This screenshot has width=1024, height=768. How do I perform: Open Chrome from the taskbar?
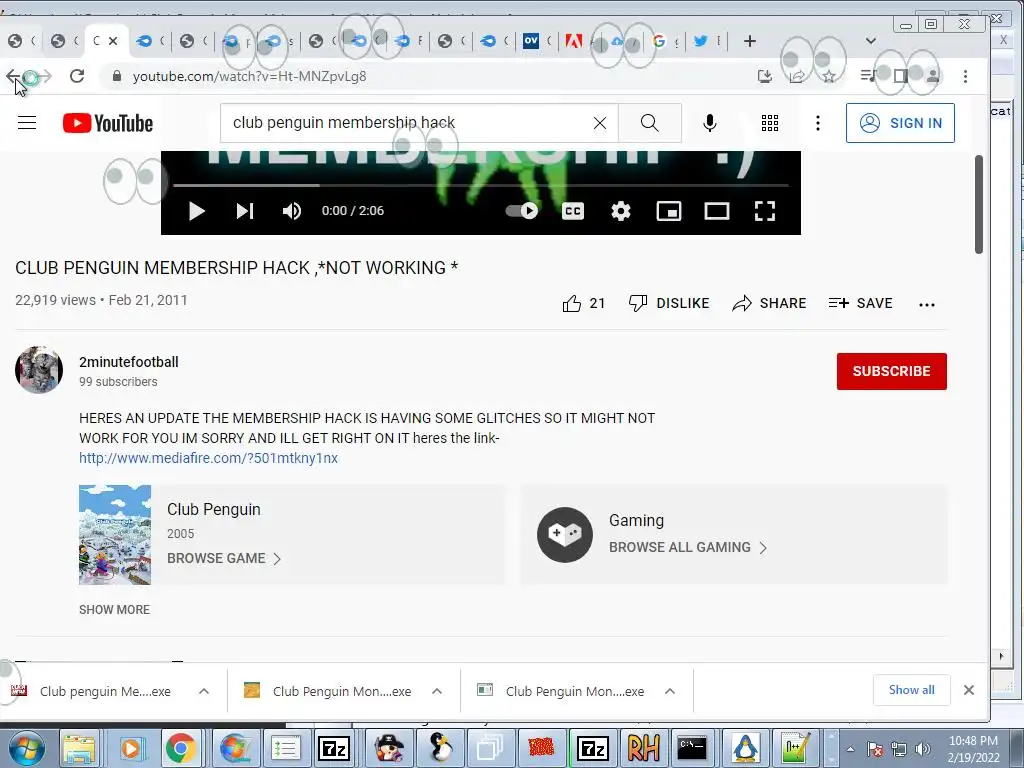click(181, 748)
